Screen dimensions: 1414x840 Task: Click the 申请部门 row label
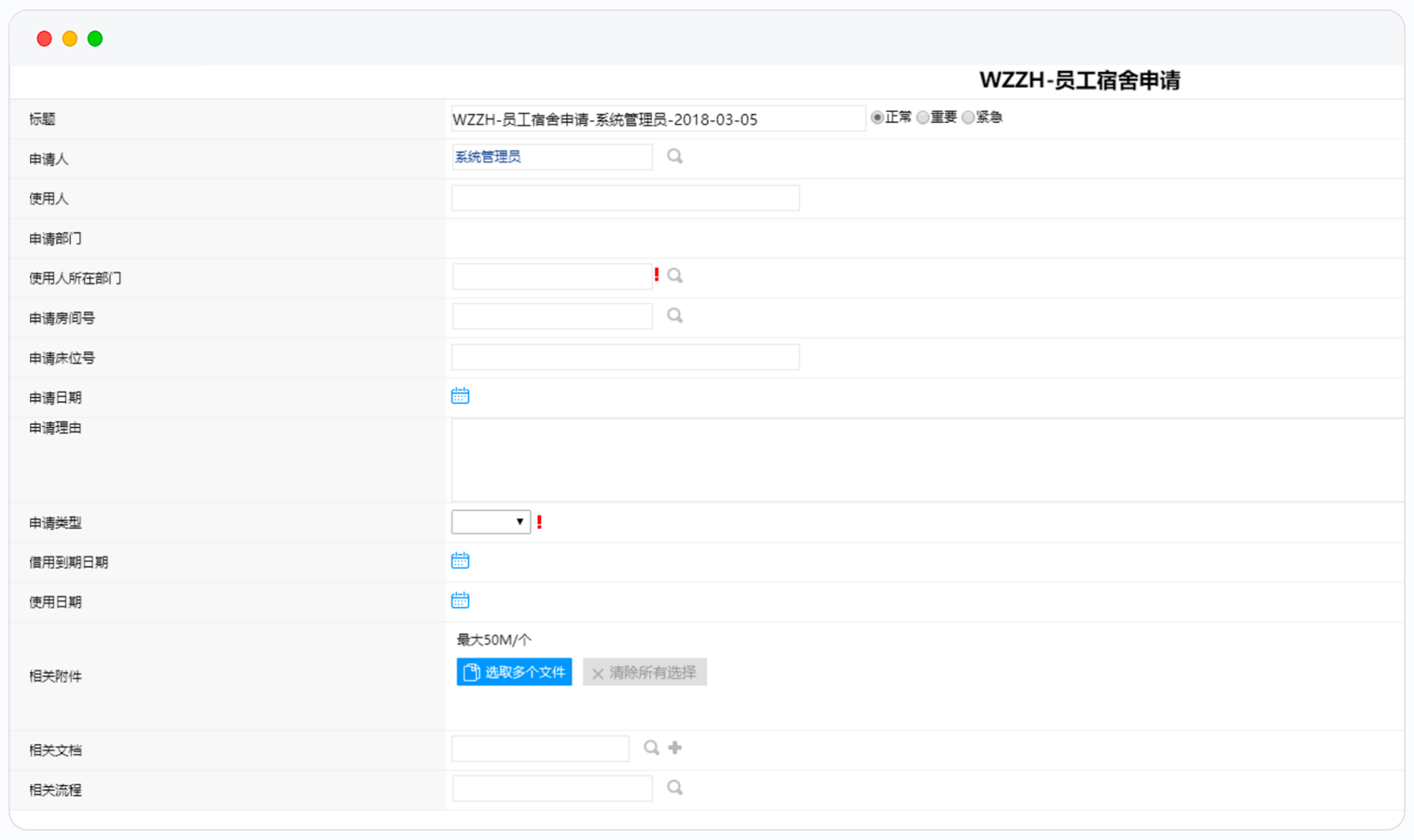tap(55, 239)
